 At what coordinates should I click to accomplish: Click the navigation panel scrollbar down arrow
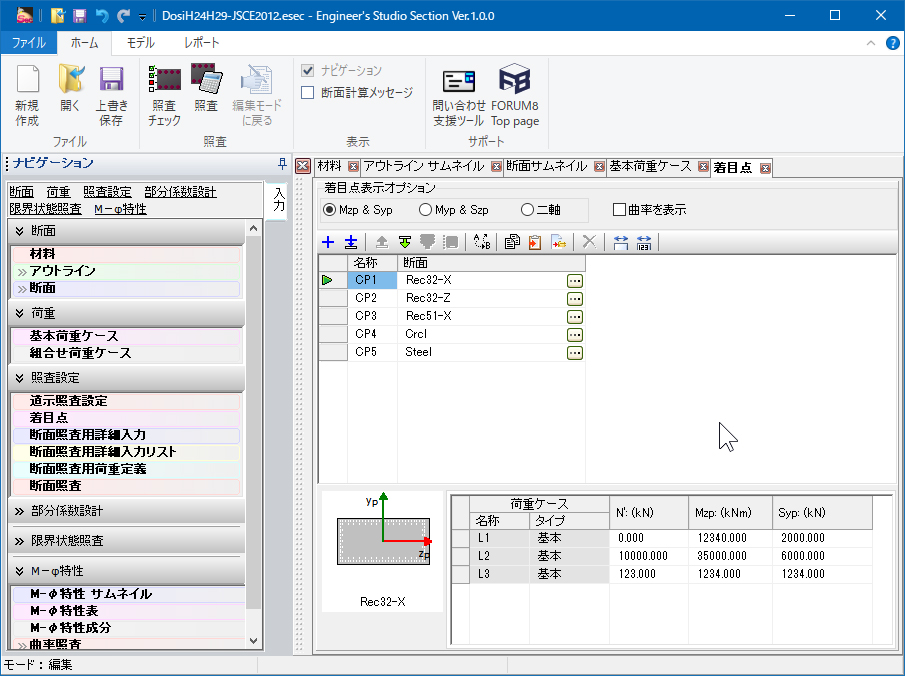[253, 641]
